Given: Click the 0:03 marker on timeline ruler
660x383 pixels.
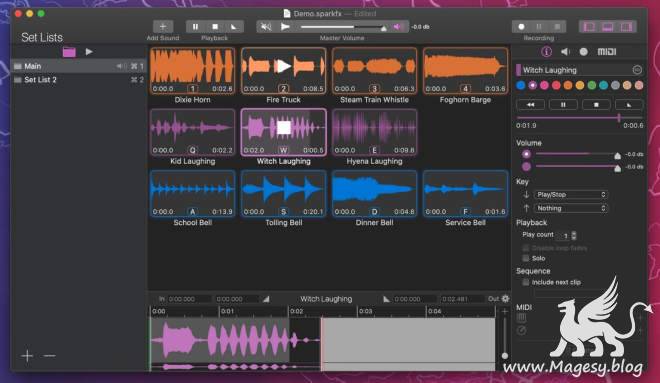Looking at the screenshot, I should pos(365,311).
